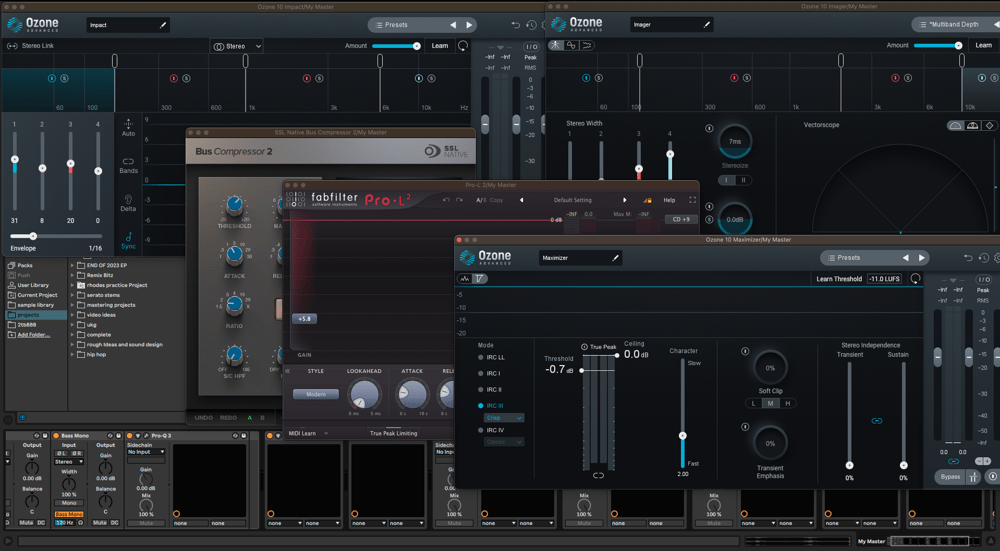
Task: Select the IRC LL mode radio button
Action: (480, 358)
